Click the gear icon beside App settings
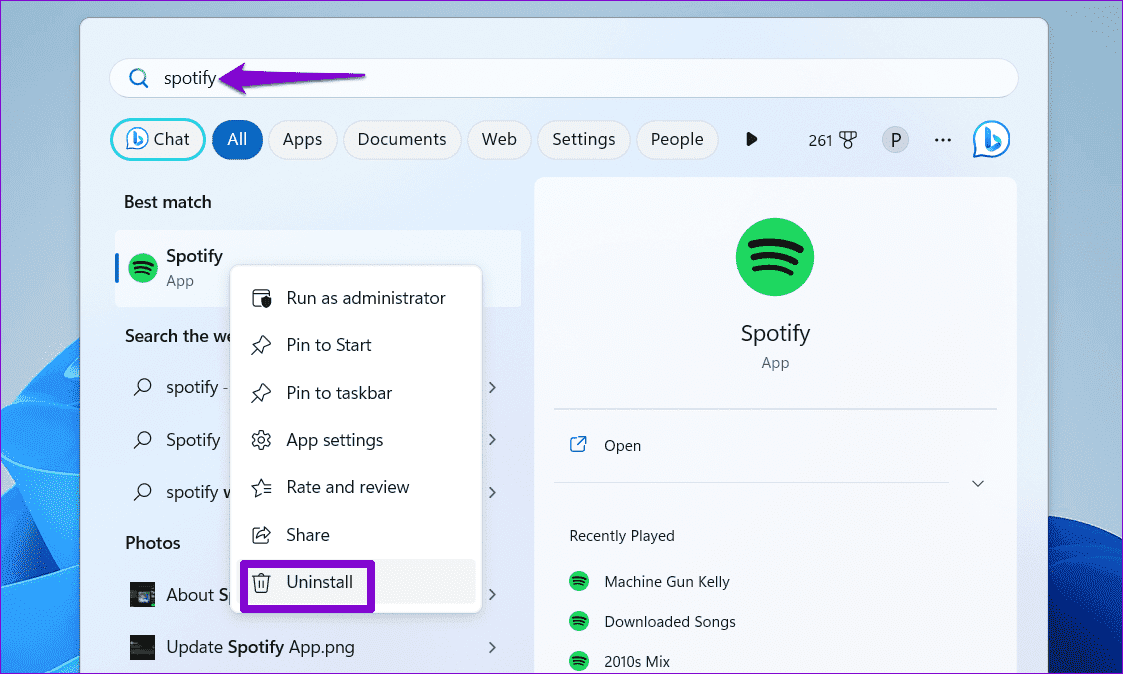Viewport: 1123px width, 674px height. pyautogui.click(x=261, y=440)
